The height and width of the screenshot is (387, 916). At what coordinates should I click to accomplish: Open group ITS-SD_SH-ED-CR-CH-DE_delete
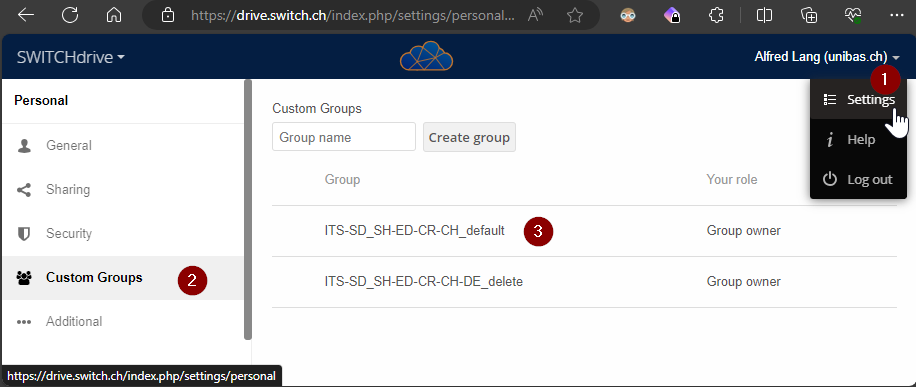pyautogui.click(x=424, y=282)
